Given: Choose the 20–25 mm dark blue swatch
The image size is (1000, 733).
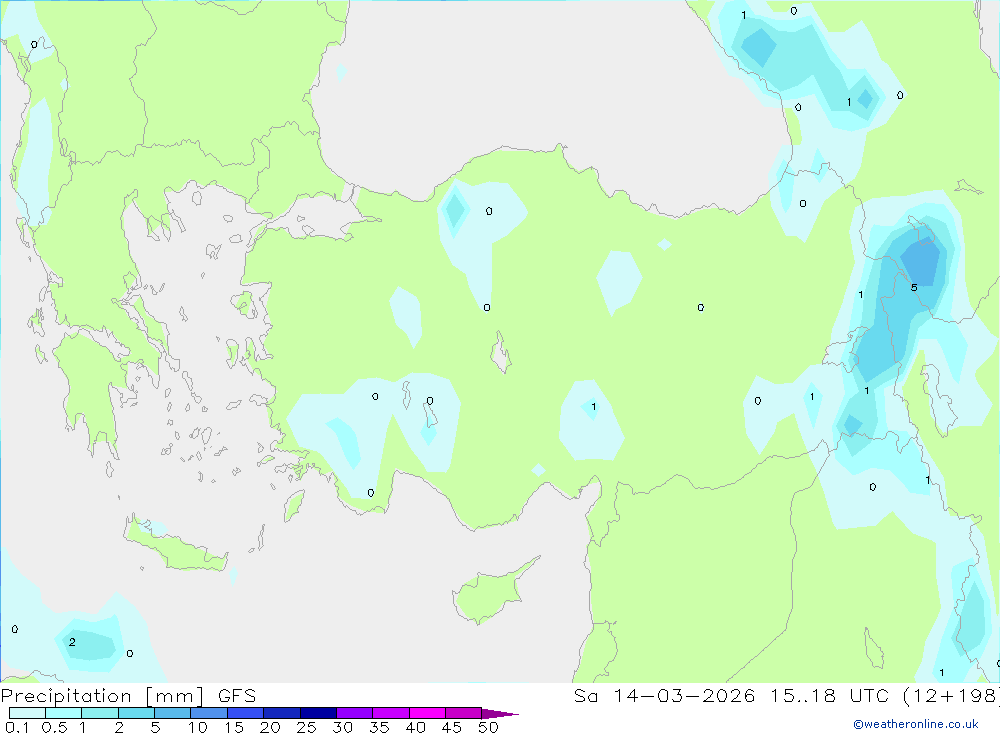Looking at the screenshot, I should (282, 713).
